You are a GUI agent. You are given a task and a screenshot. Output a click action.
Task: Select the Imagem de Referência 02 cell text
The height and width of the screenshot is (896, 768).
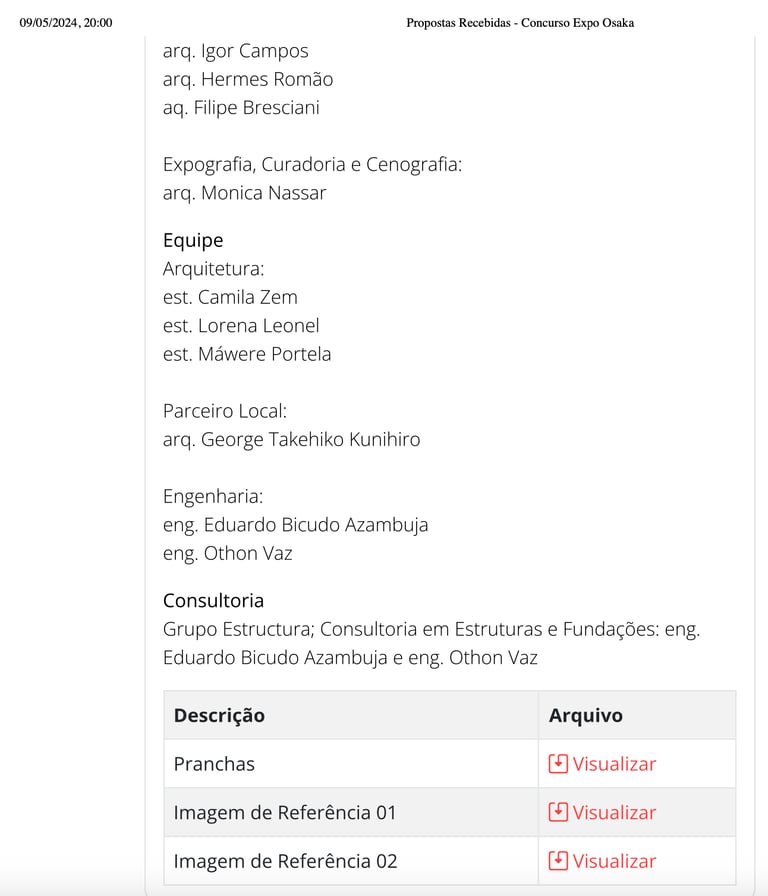(285, 861)
